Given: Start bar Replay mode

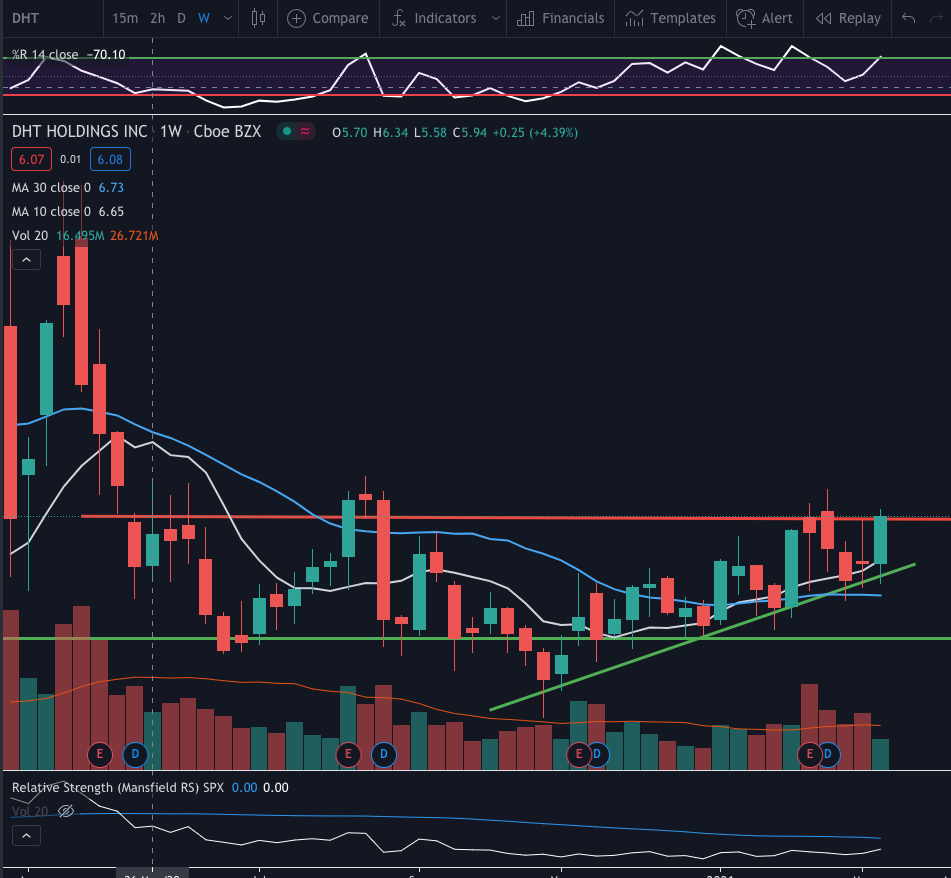Looking at the screenshot, I should pos(848,18).
